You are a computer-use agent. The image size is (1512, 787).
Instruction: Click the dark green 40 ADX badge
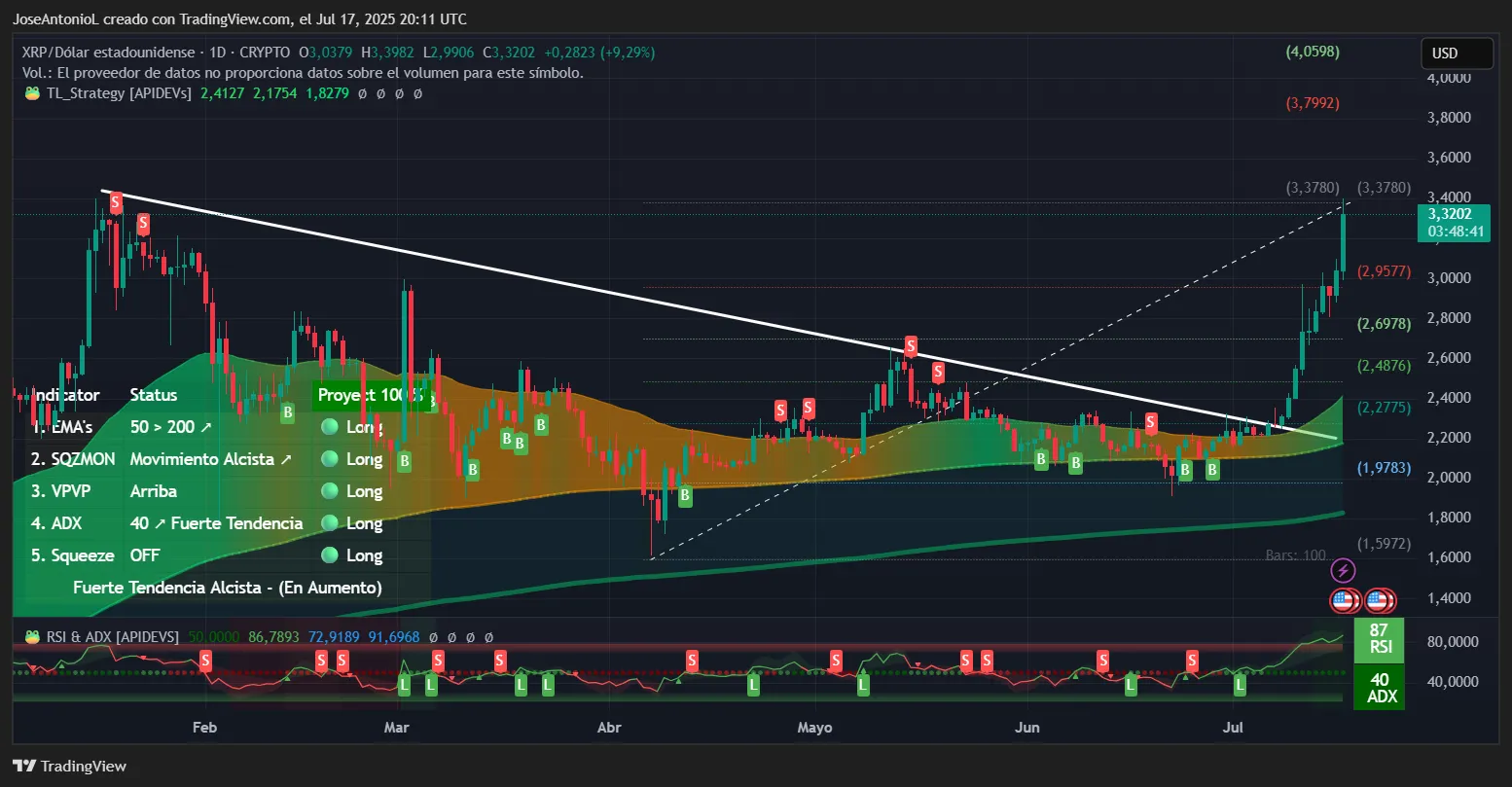(1379, 688)
